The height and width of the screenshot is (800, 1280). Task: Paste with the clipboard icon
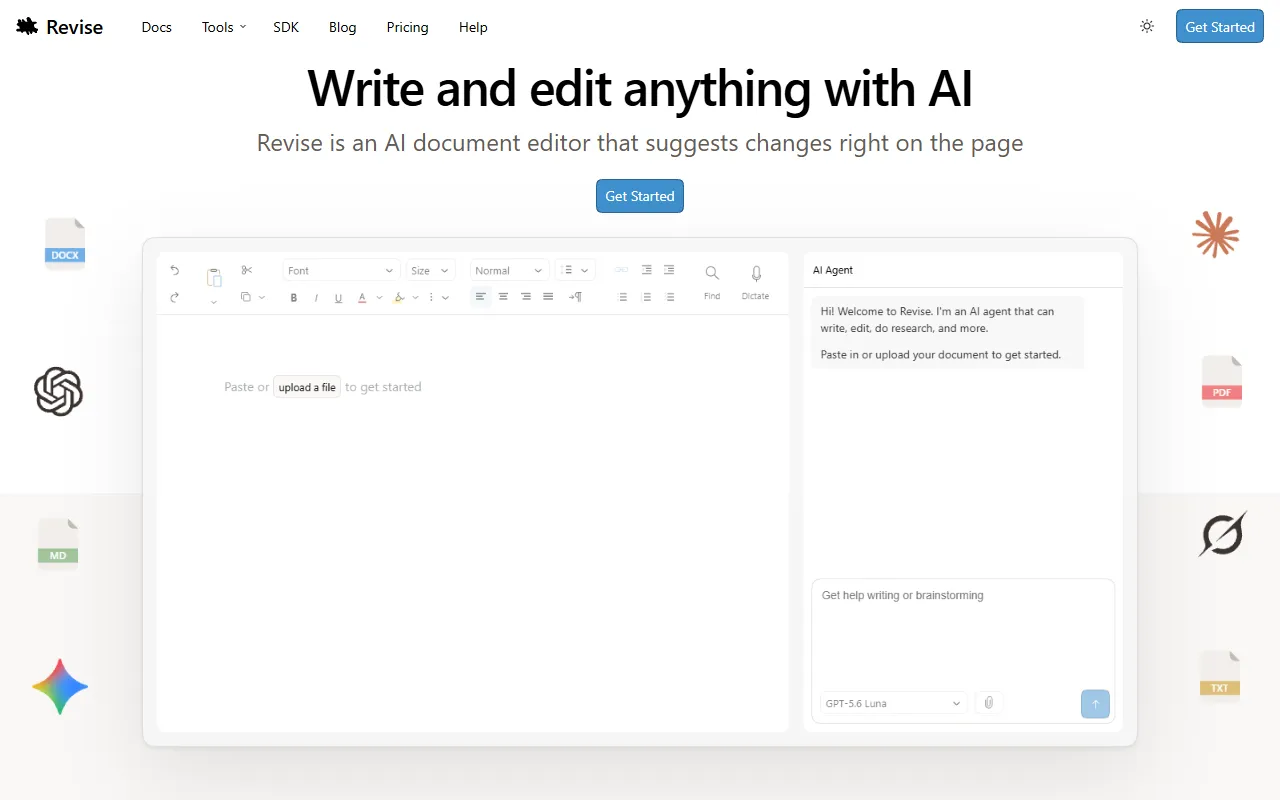click(214, 278)
